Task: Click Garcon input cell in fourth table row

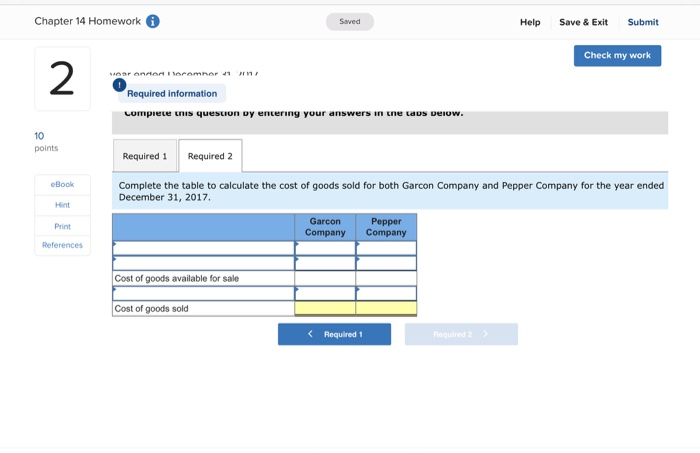Action: (x=325, y=293)
